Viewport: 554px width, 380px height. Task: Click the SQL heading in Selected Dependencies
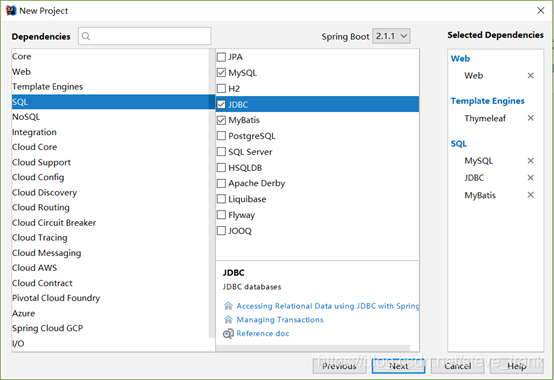[x=459, y=144]
